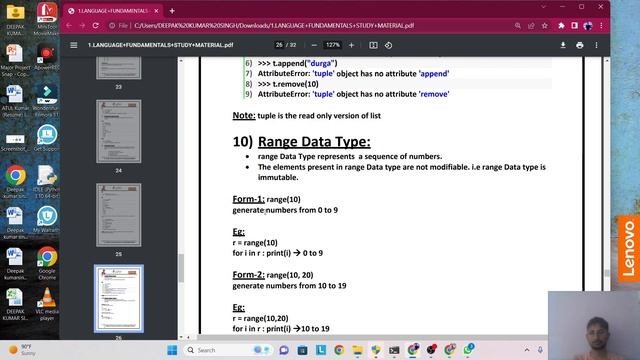The width and height of the screenshot is (640, 360).
Task: Click the text 'generate numbers from 0 to 9'
Action: [x=285, y=210]
